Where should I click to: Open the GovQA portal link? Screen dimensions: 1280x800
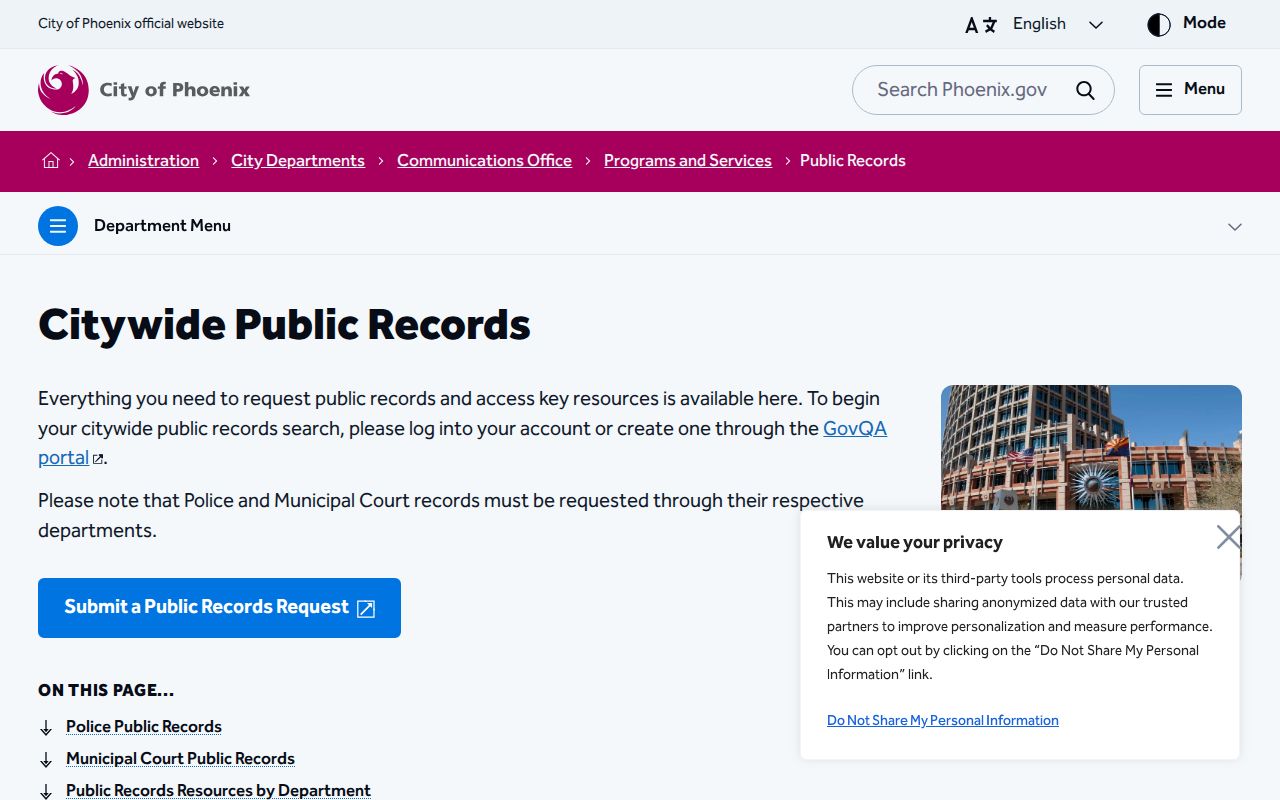click(x=855, y=428)
